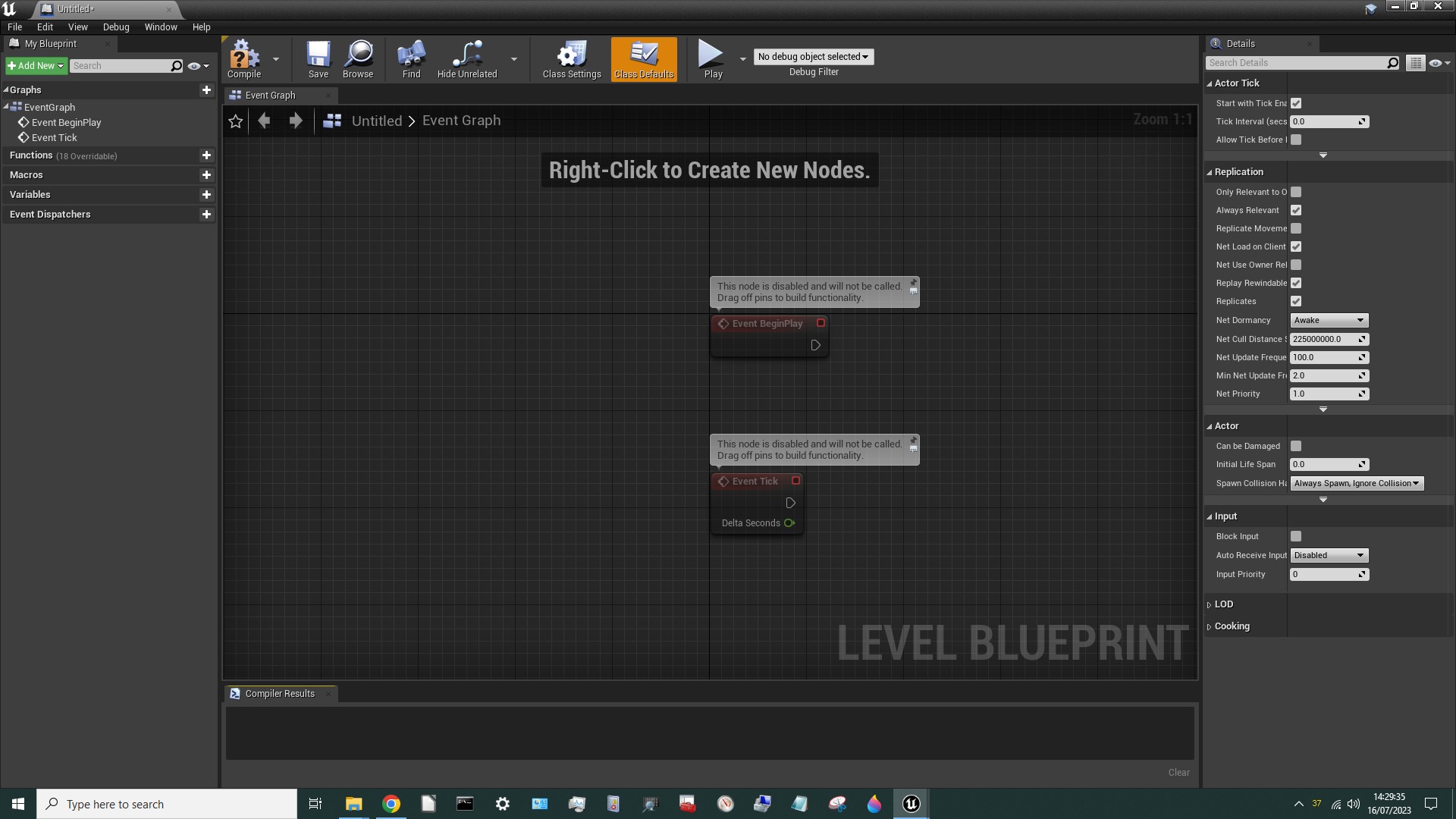
Task: Open the Window menu
Action: pos(161,27)
